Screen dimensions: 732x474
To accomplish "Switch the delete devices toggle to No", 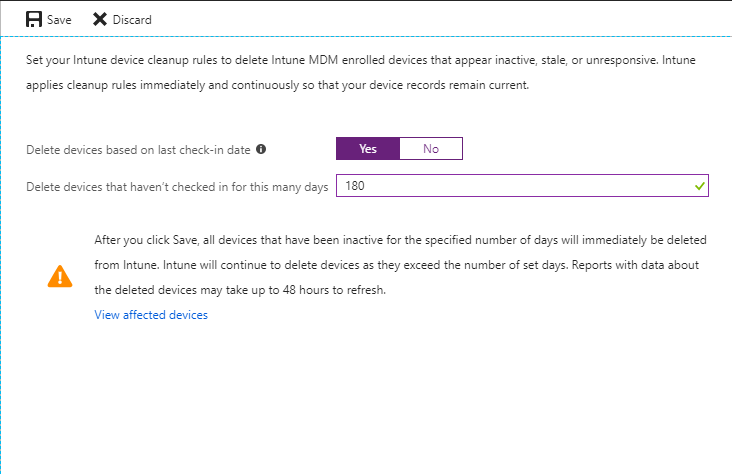I will click(431, 149).
